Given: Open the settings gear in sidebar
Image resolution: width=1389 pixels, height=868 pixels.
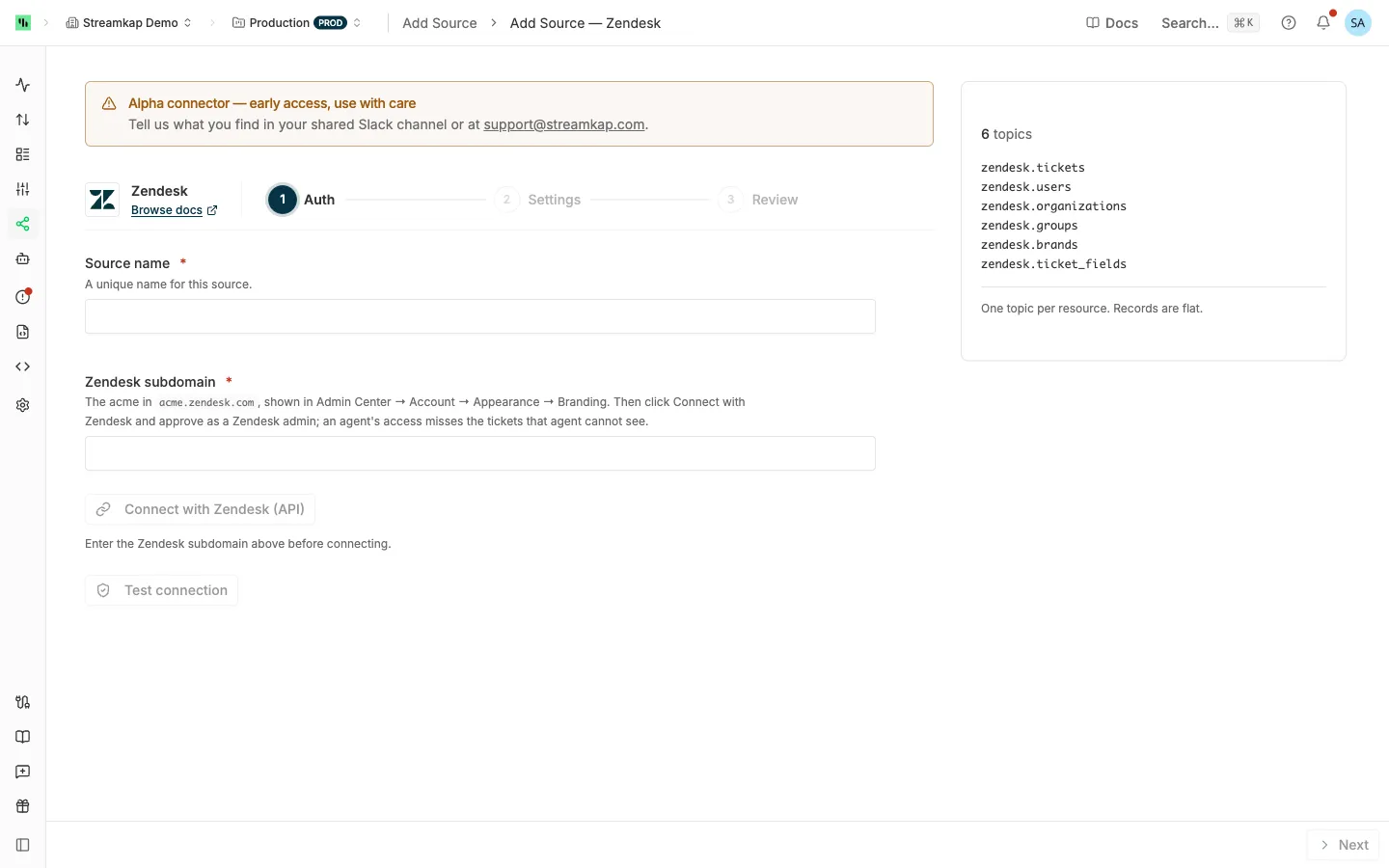Looking at the screenshot, I should coord(23,405).
